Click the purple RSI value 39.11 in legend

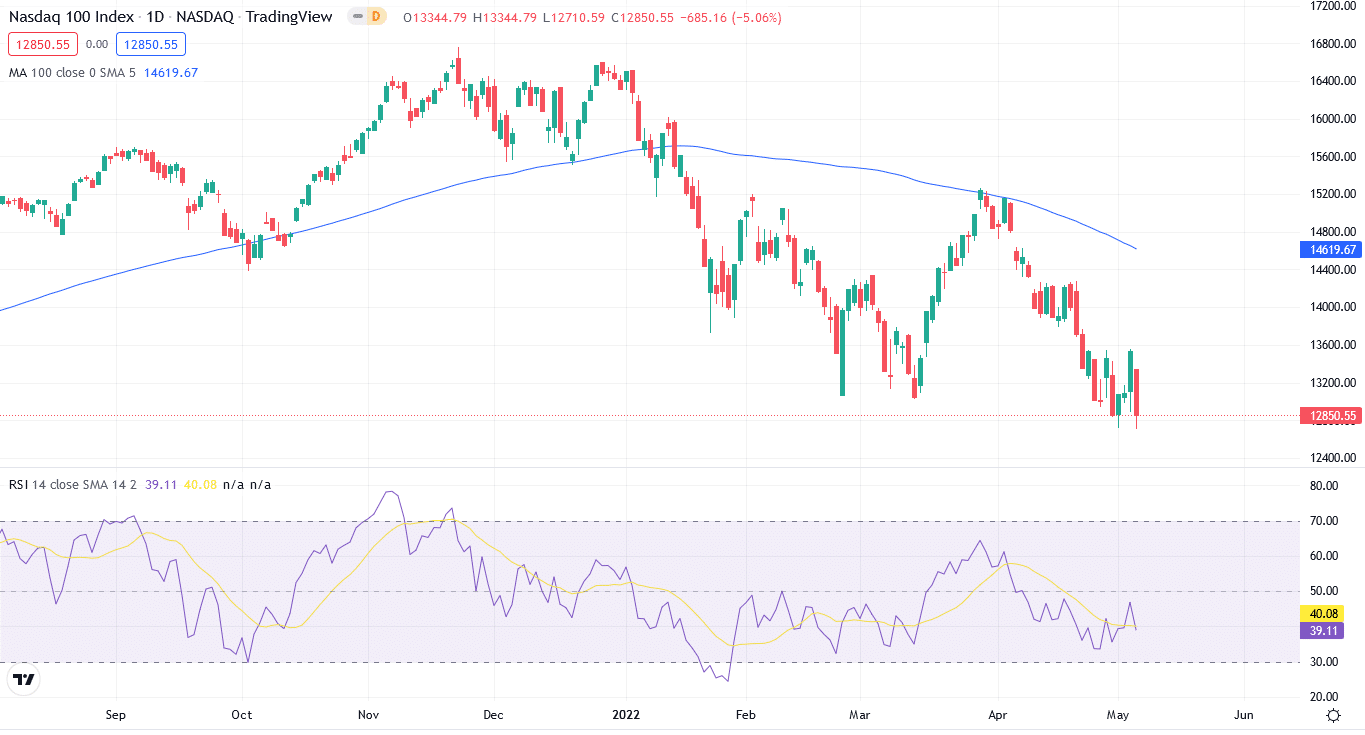click(x=160, y=484)
